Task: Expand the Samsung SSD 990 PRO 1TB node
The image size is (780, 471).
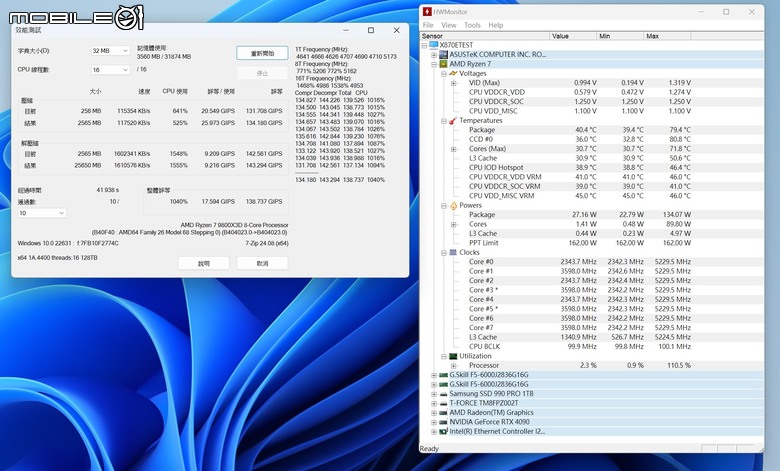Action: tap(434, 394)
